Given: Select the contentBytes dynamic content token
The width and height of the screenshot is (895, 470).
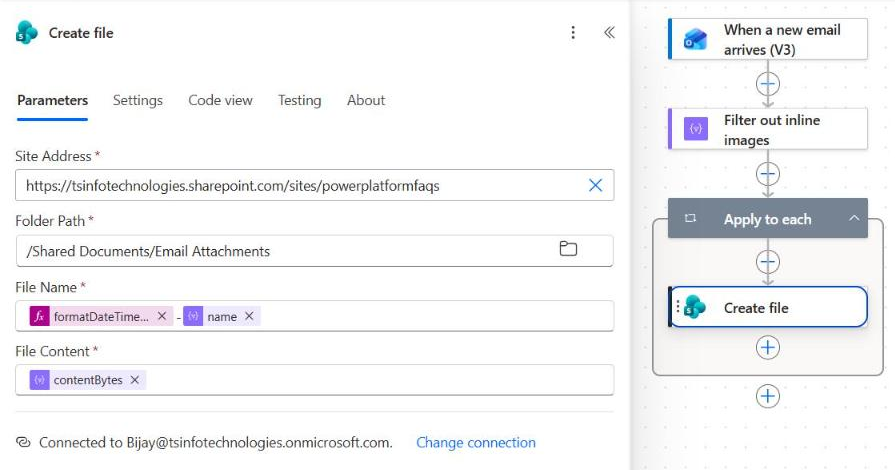Looking at the screenshot, I should (88, 380).
